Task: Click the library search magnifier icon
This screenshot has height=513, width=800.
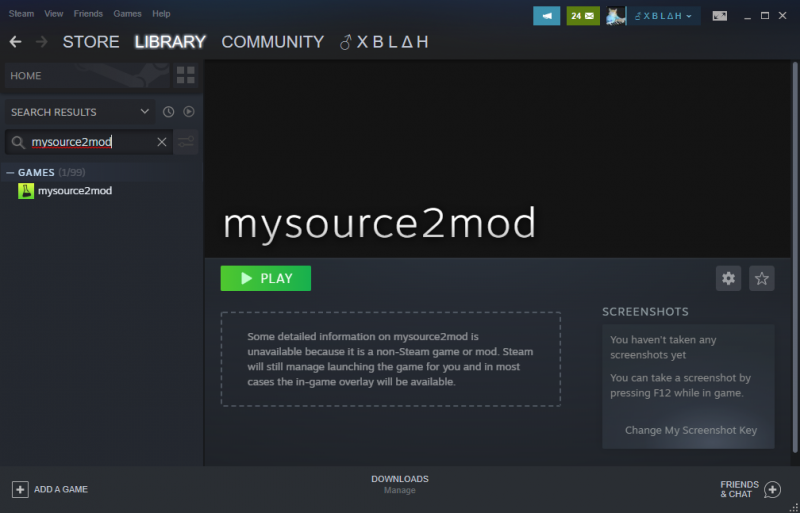Action: tap(18, 142)
